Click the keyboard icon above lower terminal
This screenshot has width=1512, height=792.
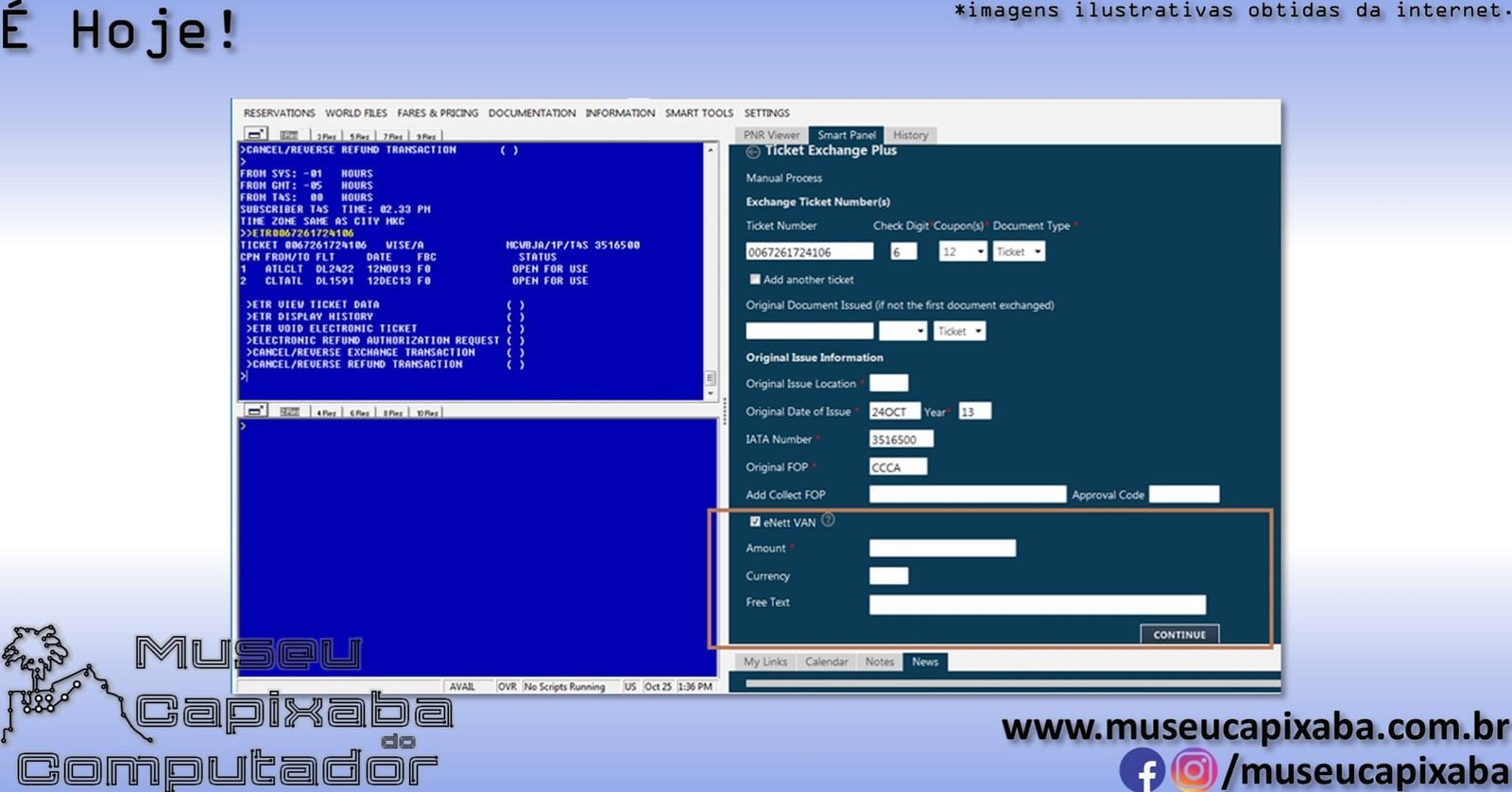289,412
